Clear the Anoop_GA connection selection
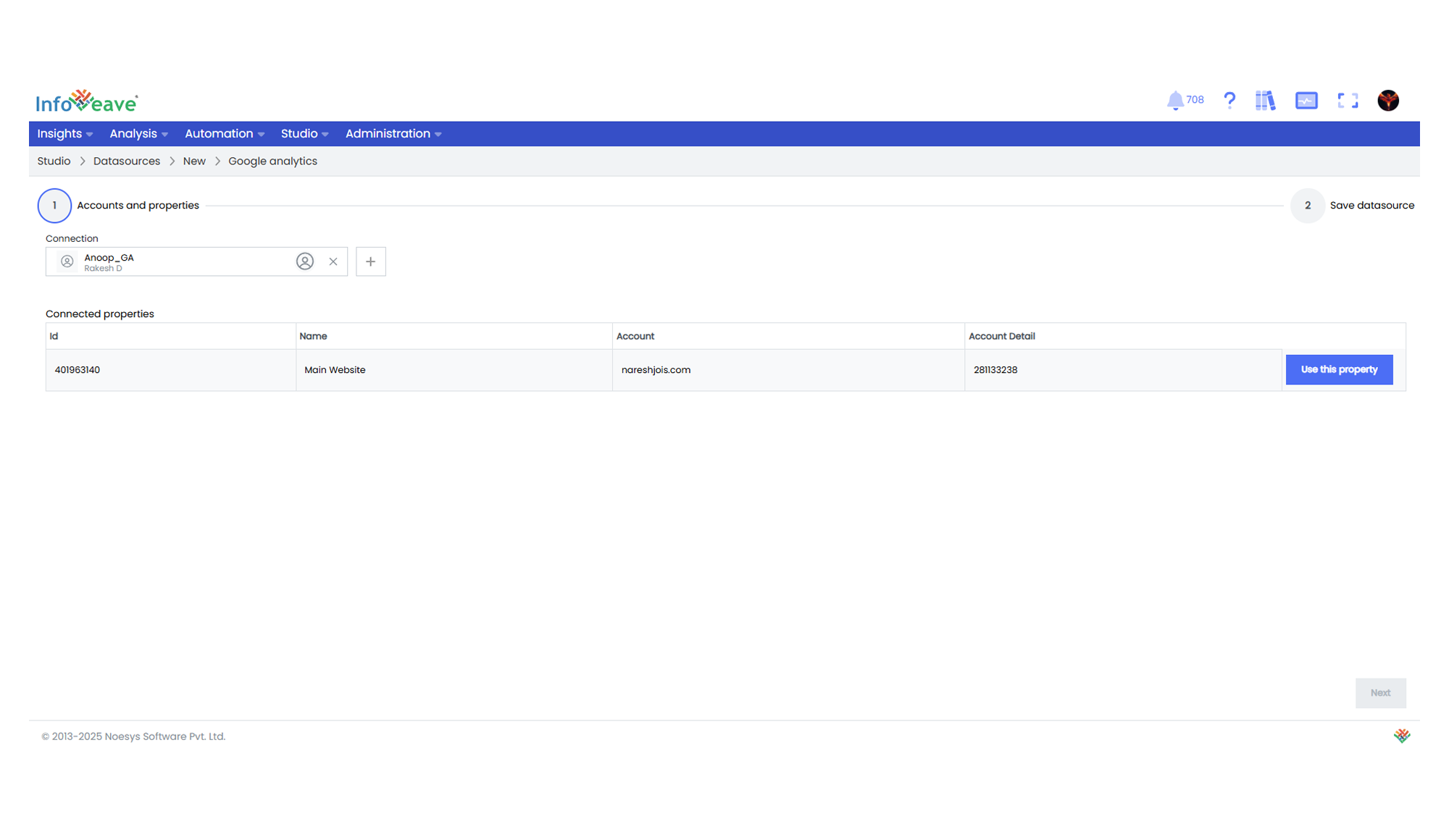The height and width of the screenshot is (840, 1449). click(333, 262)
